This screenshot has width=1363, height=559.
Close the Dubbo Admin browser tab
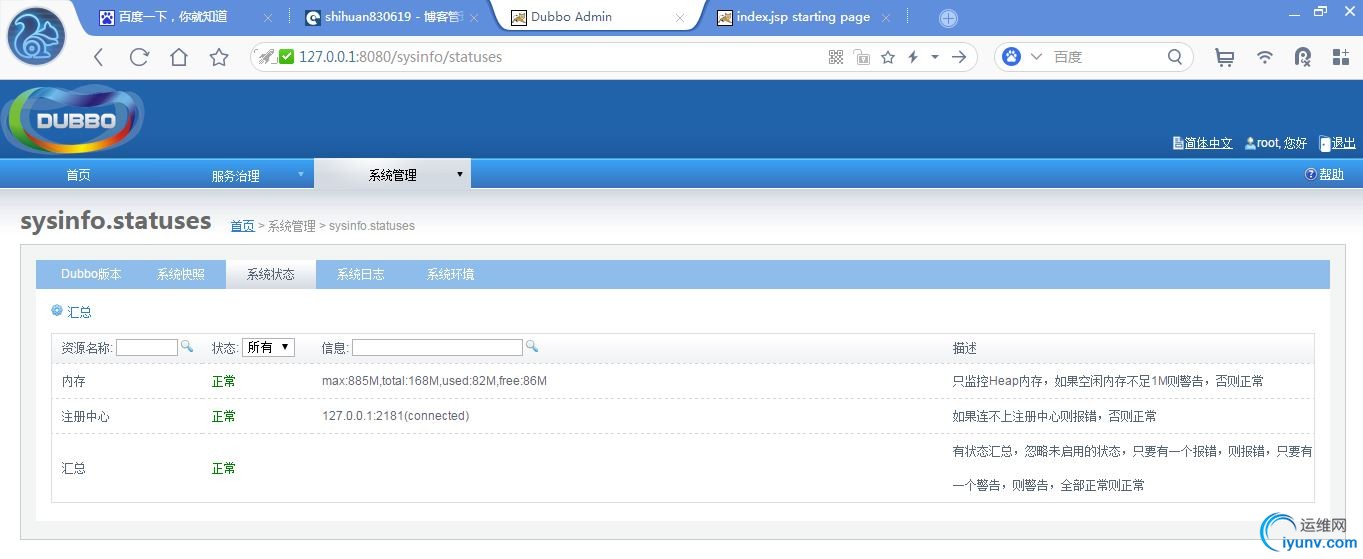(681, 18)
